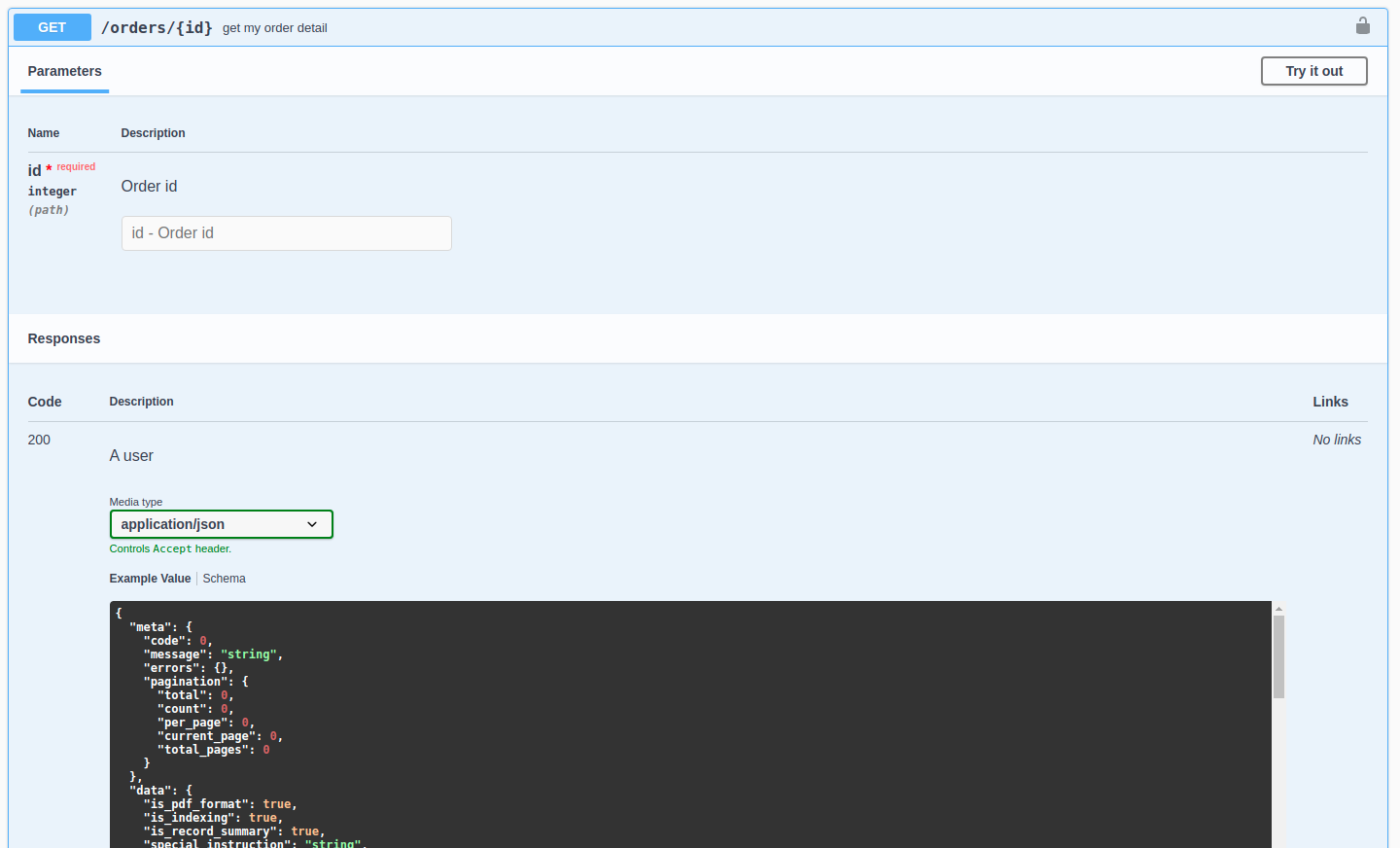1400x848 pixels.
Task: Click the Responses section heading
Action: pyautogui.click(x=64, y=338)
